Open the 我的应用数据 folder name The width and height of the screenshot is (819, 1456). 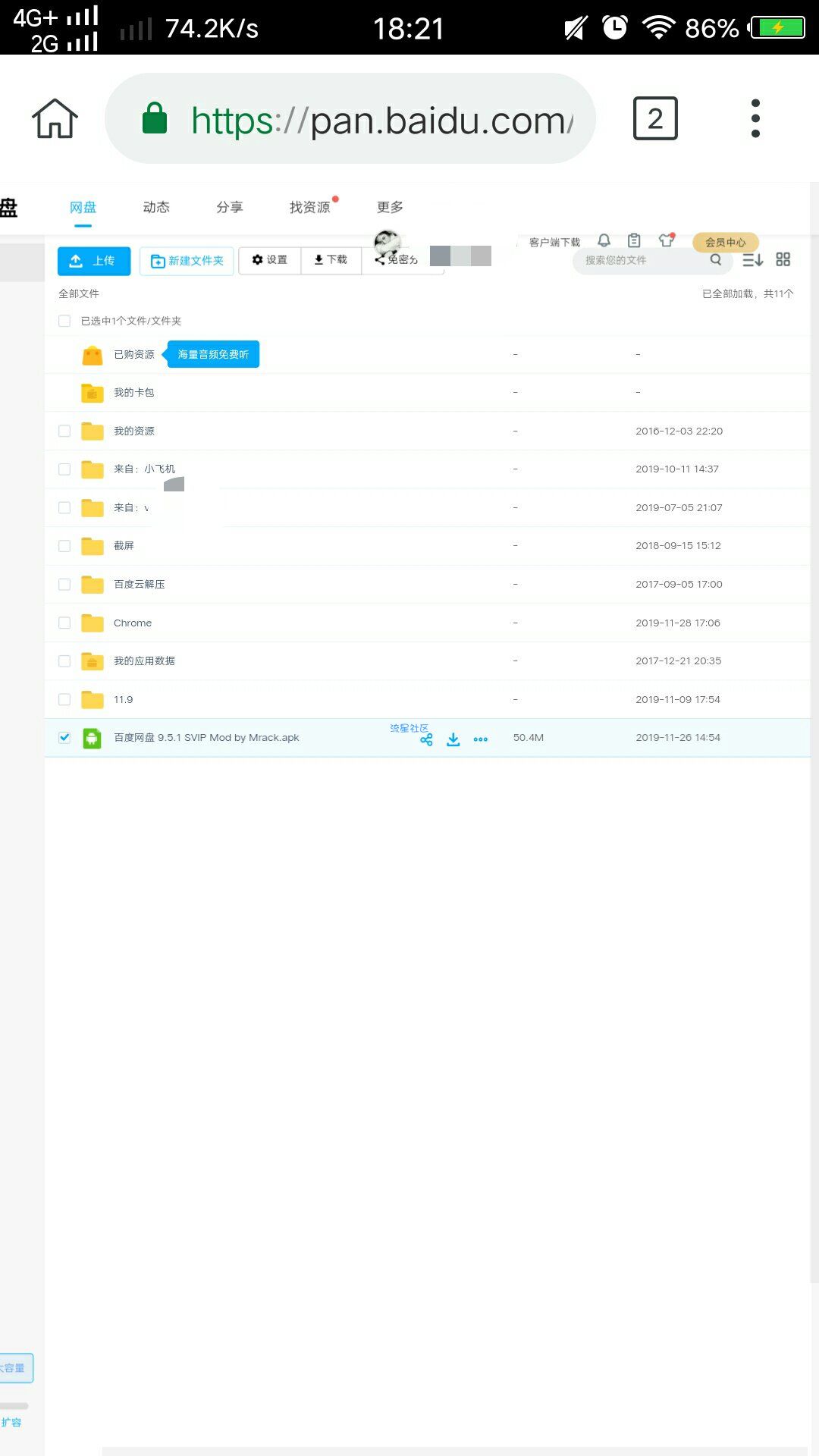point(144,661)
